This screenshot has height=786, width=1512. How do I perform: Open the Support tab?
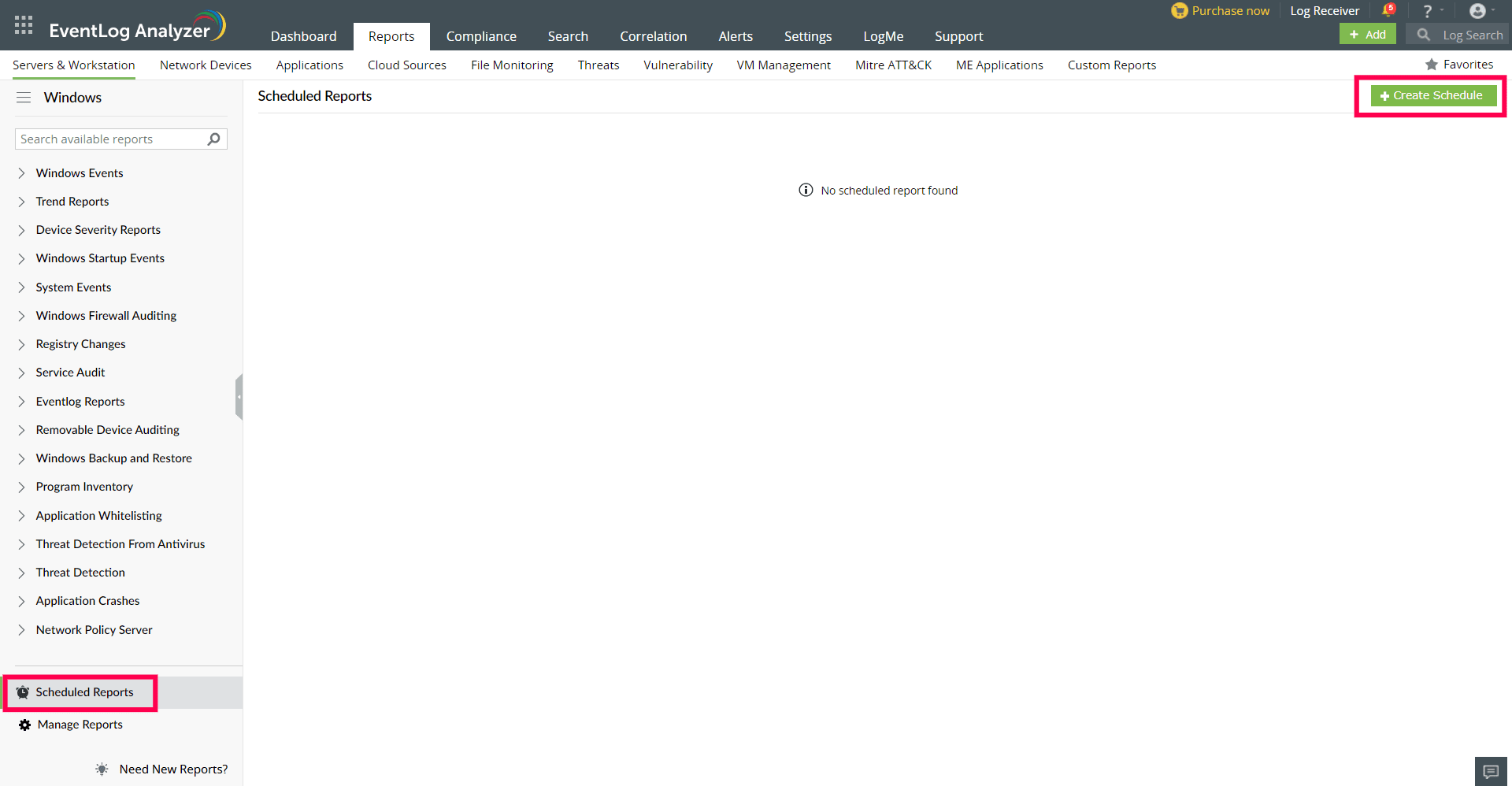click(x=958, y=36)
